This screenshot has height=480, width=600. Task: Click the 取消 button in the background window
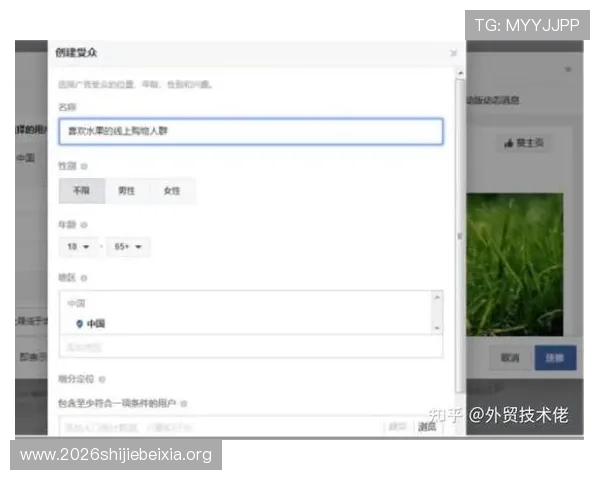[x=511, y=358]
